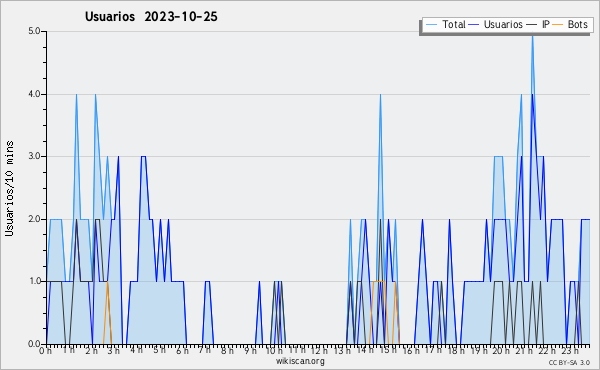Click the '18 h' x-axis label

(x=456, y=350)
